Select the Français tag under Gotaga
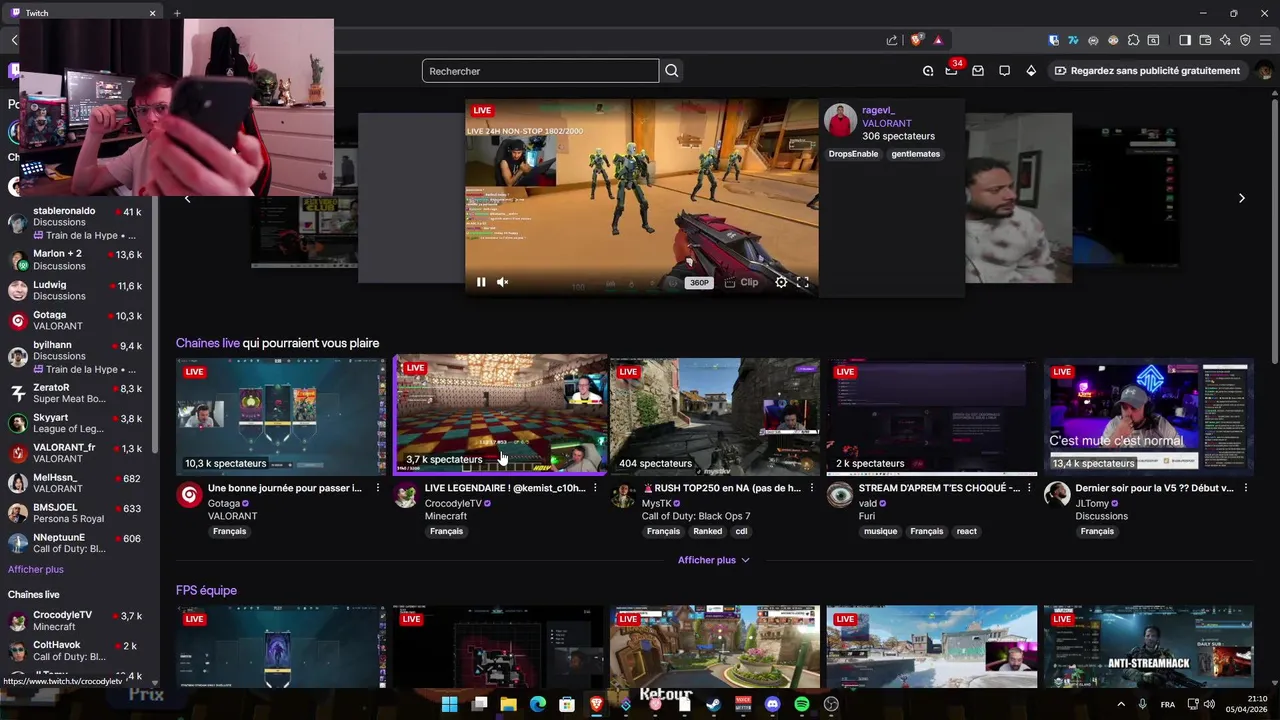The height and width of the screenshot is (720, 1280). (229, 531)
